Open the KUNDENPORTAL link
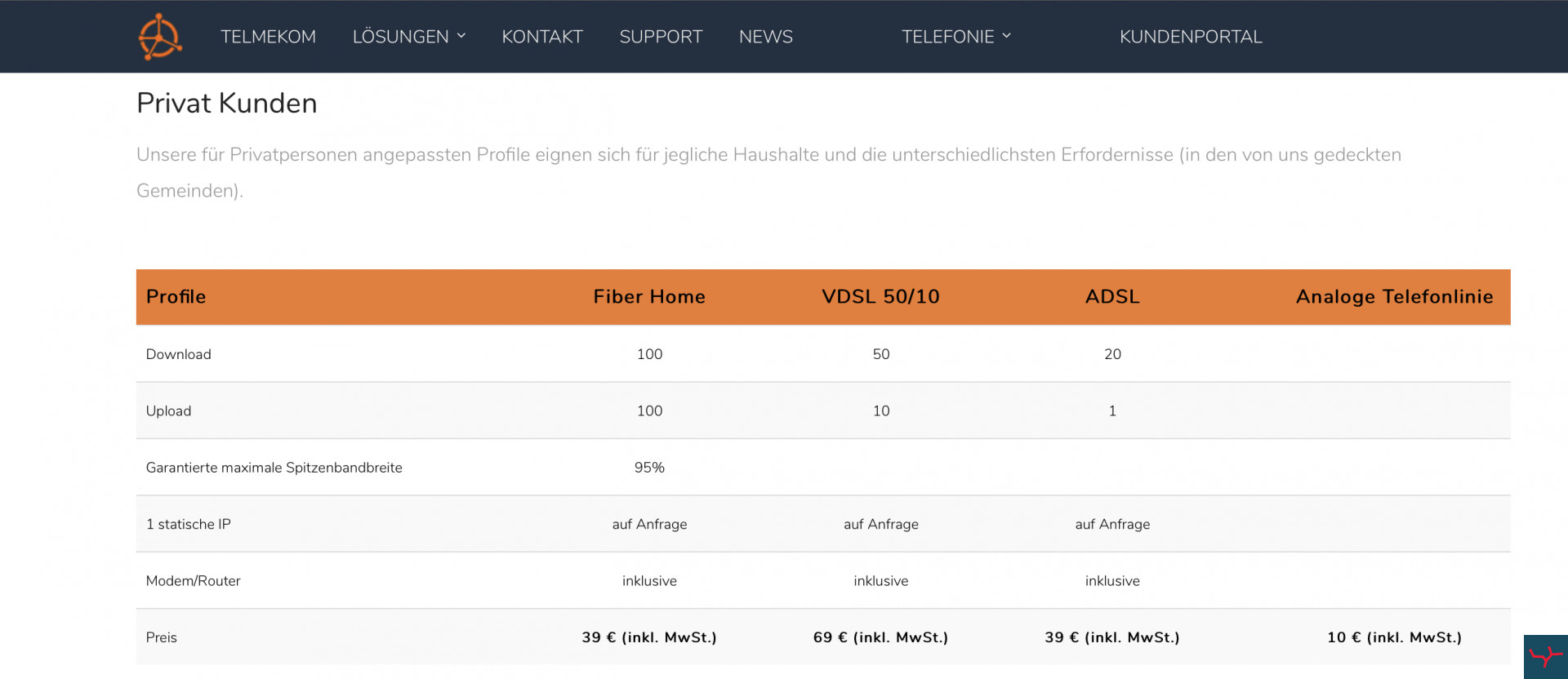 pos(1191,37)
